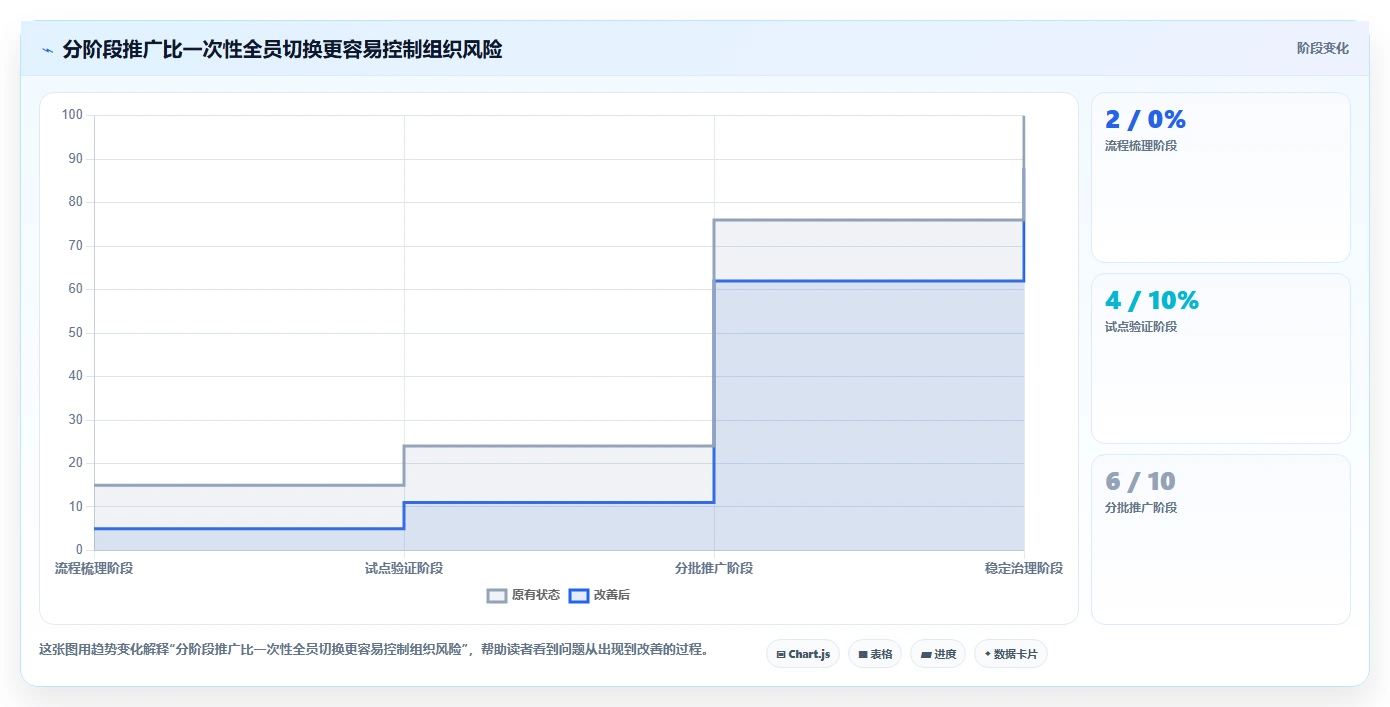
Task: Click the y-axis value 50
Action: point(75,333)
